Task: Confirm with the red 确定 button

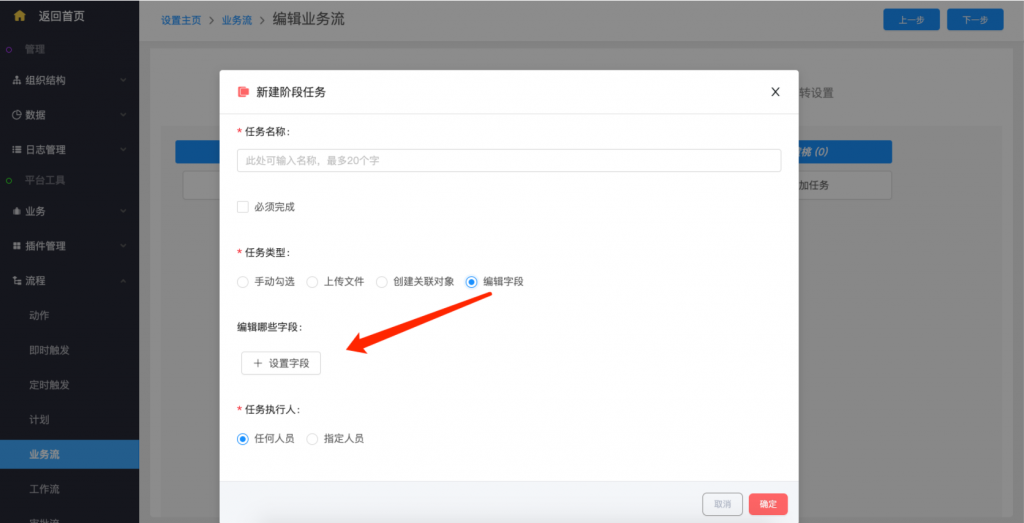Action: coord(768,504)
